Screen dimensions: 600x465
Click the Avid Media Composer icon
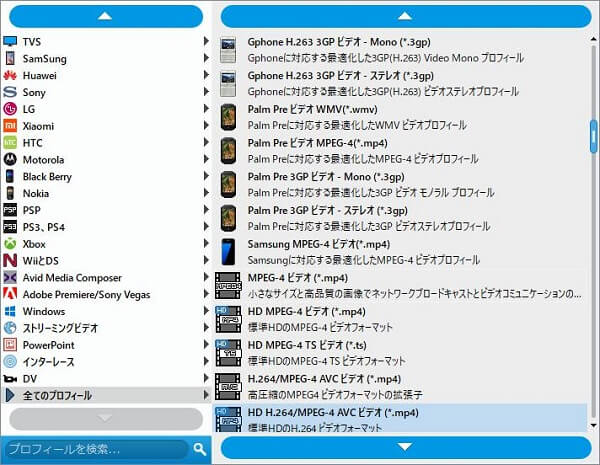[x=10, y=277]
